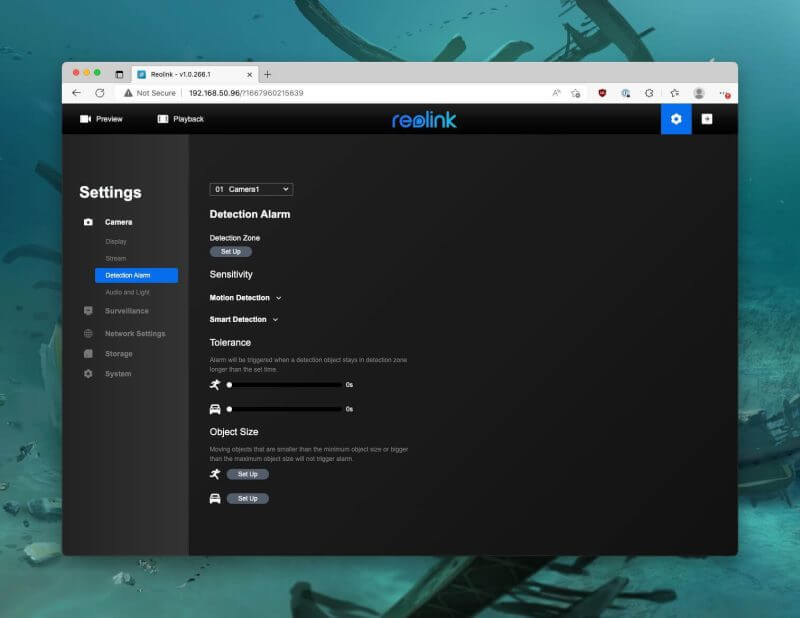Viewport: 800px width, 618px height.
Task: Open the 01 Camera1 dropdown
Action: (251, 189)
